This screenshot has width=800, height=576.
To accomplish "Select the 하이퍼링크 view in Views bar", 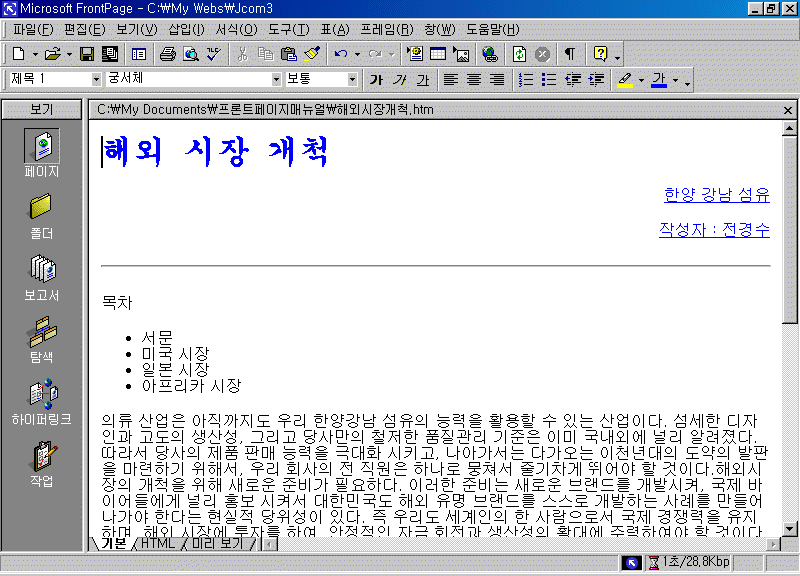I will (x=42, y=402).
